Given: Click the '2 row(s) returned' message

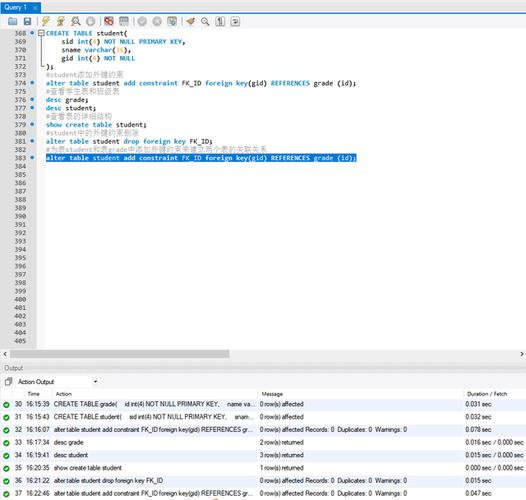Looking at the screenshot, I should 281,442.
